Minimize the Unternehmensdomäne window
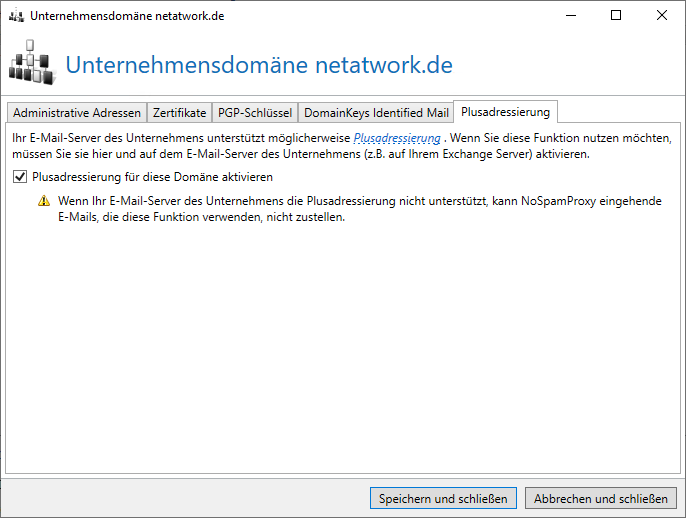Screen dimensions: 686x518 570,15
